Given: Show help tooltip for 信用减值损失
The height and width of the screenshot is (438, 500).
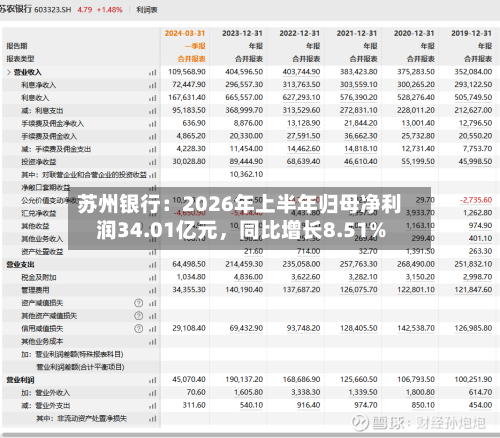Looking at the screenshot, I should 139,329.
